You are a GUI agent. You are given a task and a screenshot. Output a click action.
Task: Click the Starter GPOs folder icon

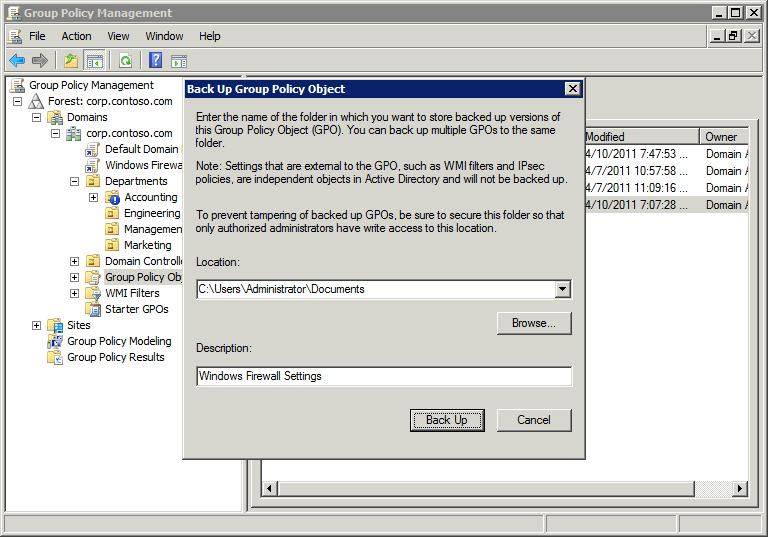click(x=93, y=309)
